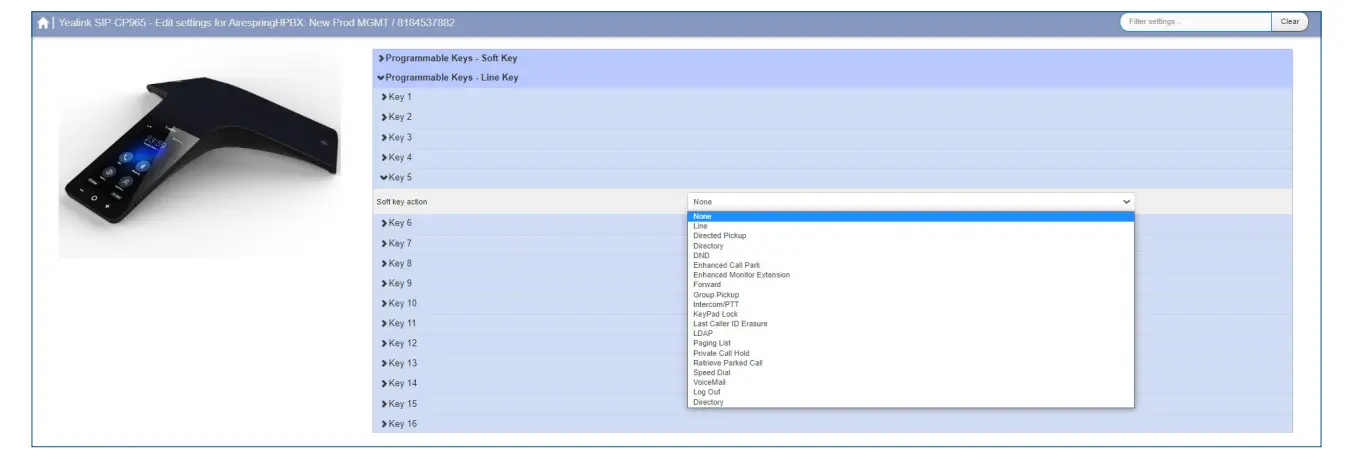
Task: Expand the Key 1 row
Action: tap(832, 97)
